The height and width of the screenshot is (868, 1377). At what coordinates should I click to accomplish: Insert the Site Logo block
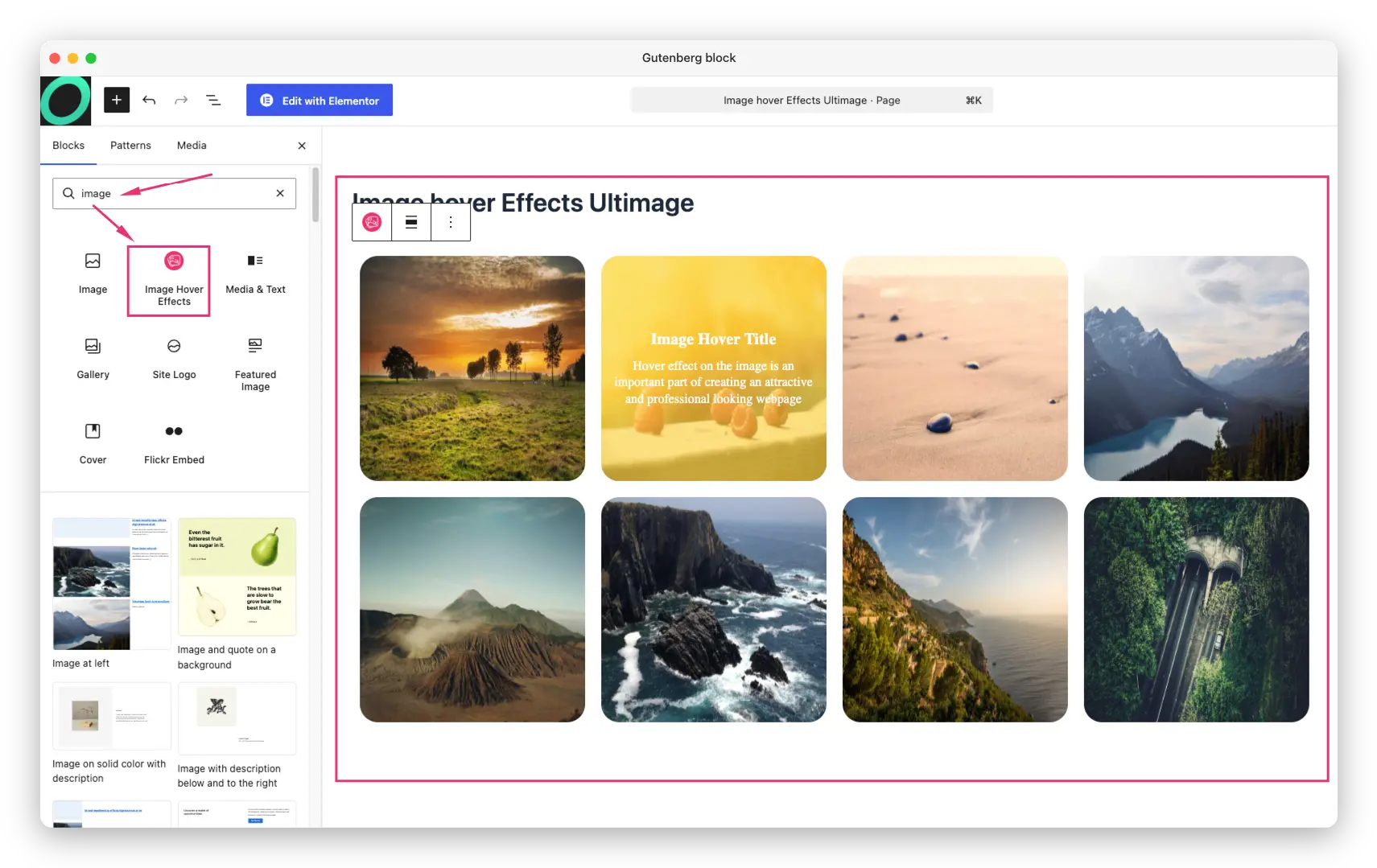174,359
